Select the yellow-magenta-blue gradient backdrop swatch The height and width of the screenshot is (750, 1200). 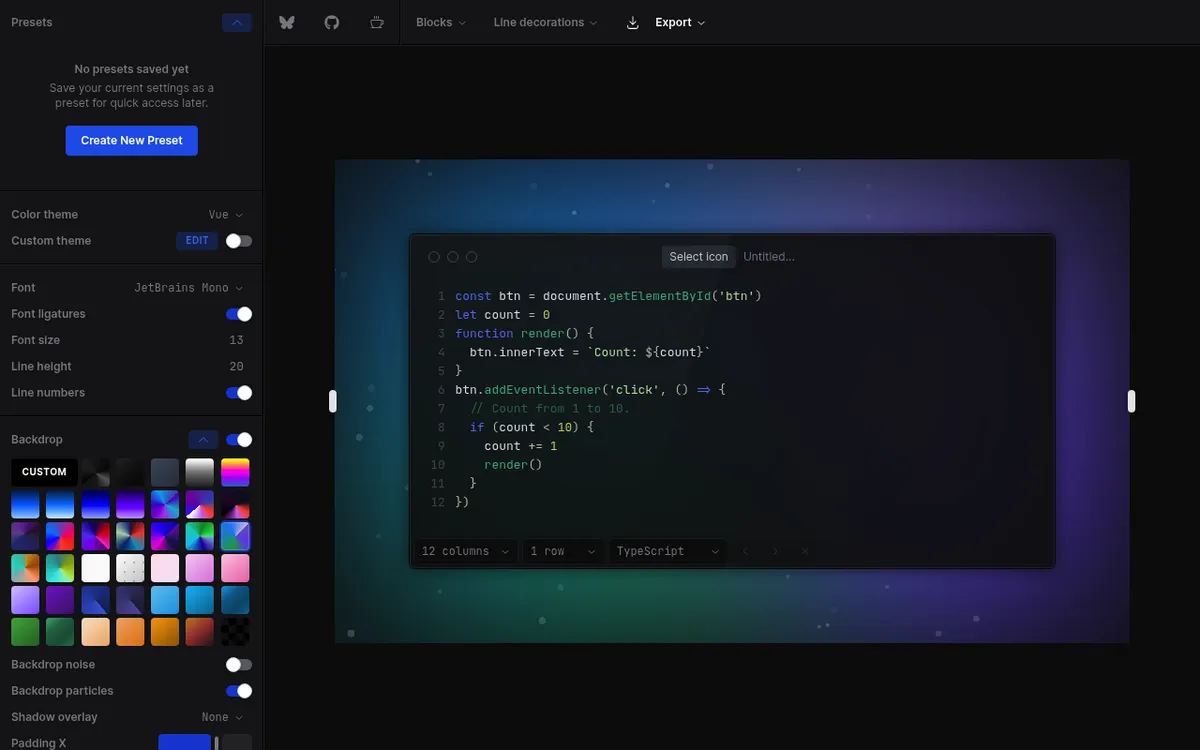pos(235,472)
